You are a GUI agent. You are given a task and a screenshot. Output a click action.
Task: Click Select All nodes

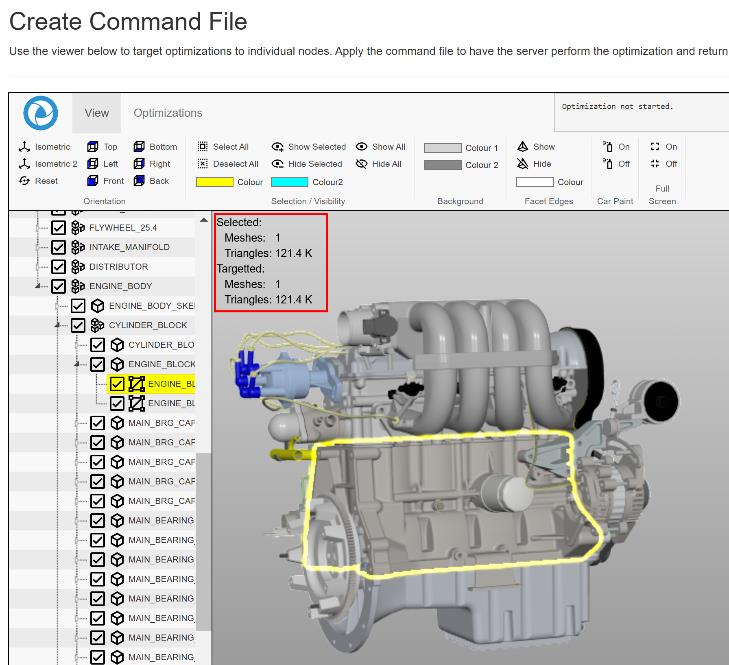point(223,147)
